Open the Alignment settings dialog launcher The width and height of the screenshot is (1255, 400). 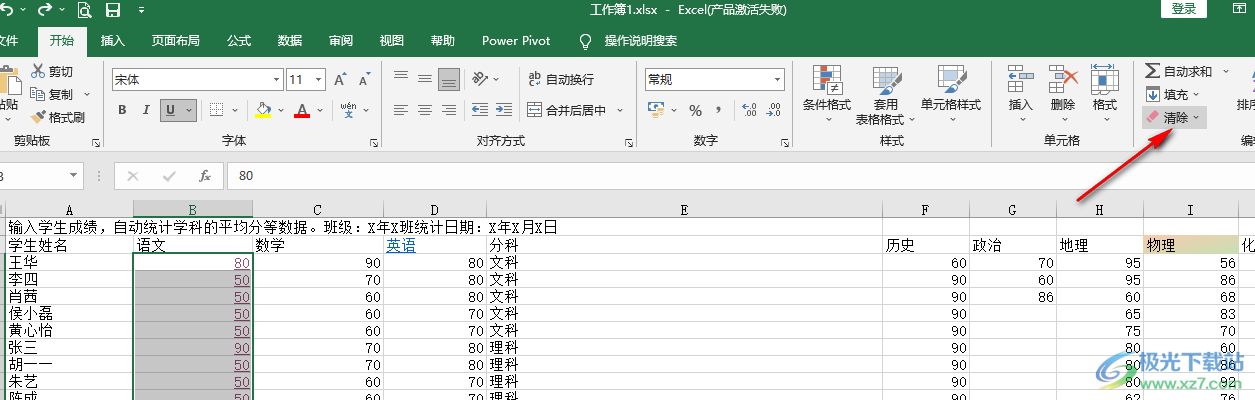pyautogui.click(x=628, y=143)
